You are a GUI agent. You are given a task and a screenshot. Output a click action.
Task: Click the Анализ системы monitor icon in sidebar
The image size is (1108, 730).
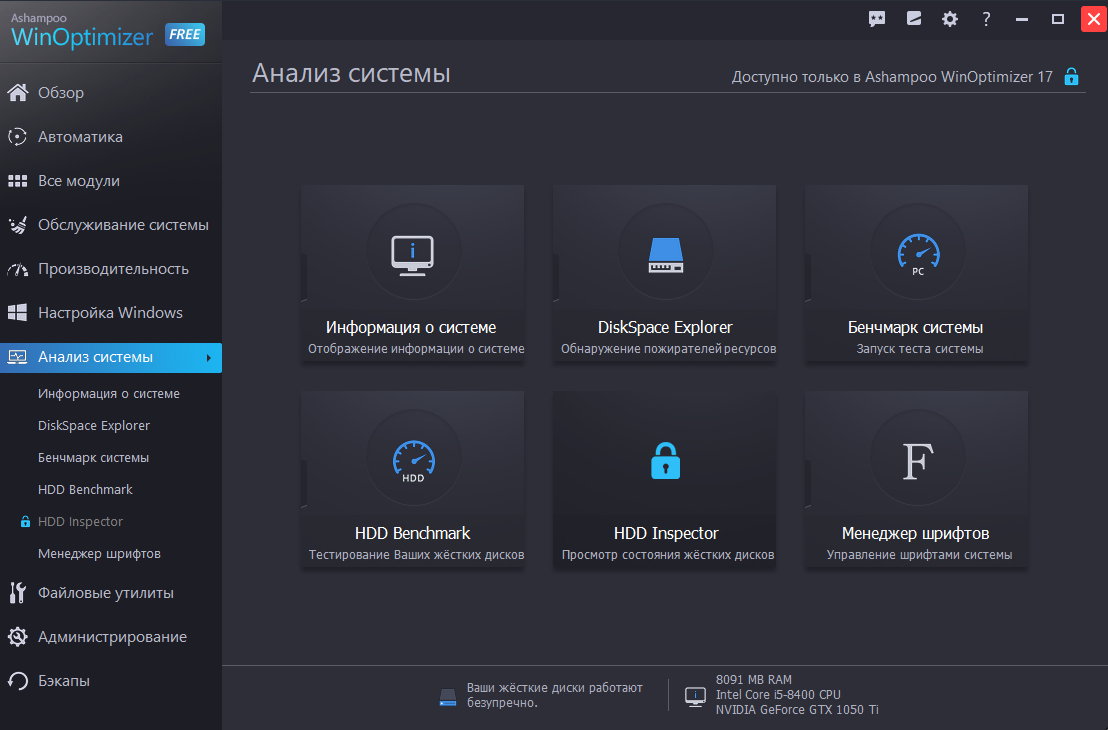(x=18, y=357)
